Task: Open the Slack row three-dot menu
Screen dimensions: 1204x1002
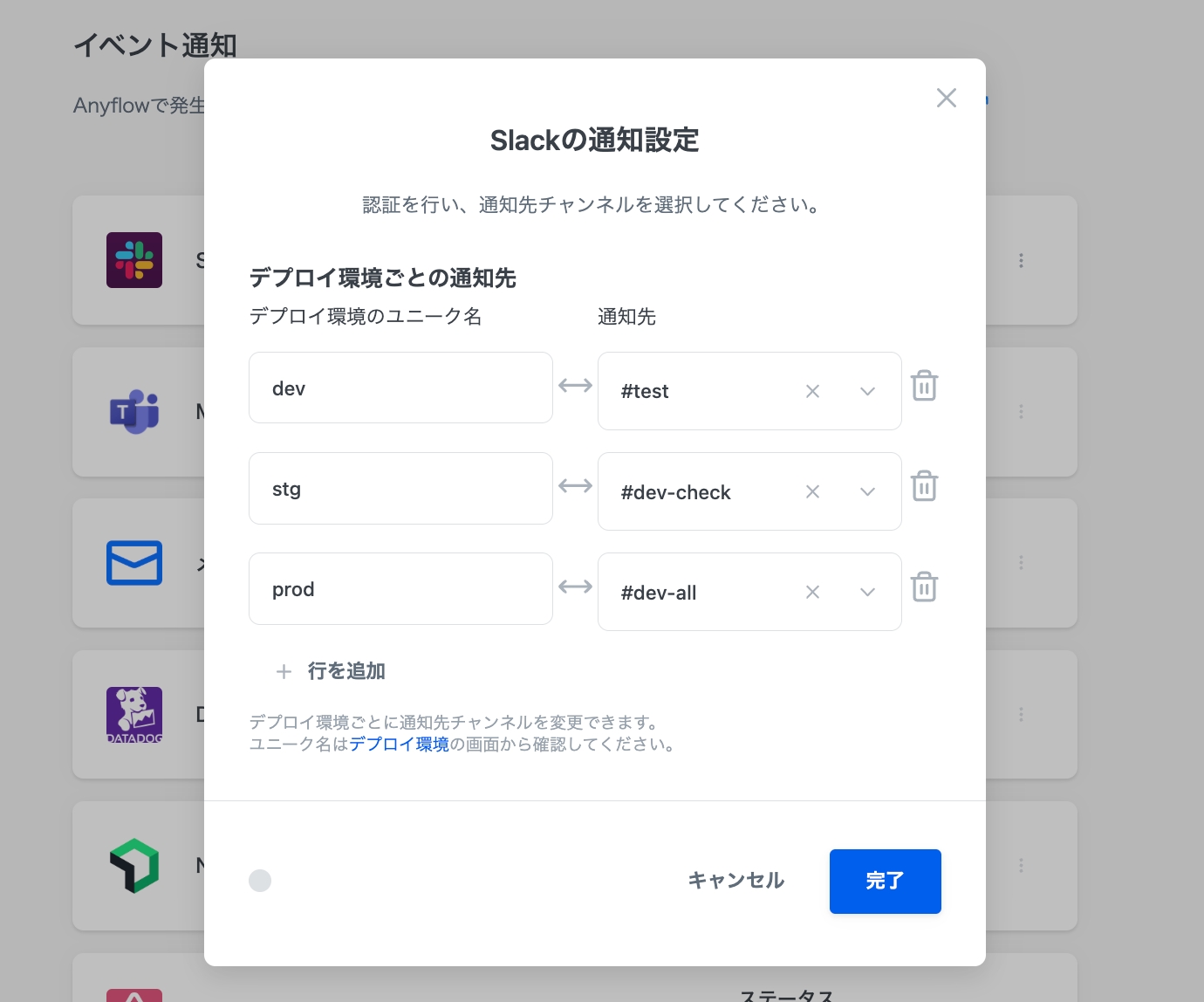Action: tap(1021, 260)
